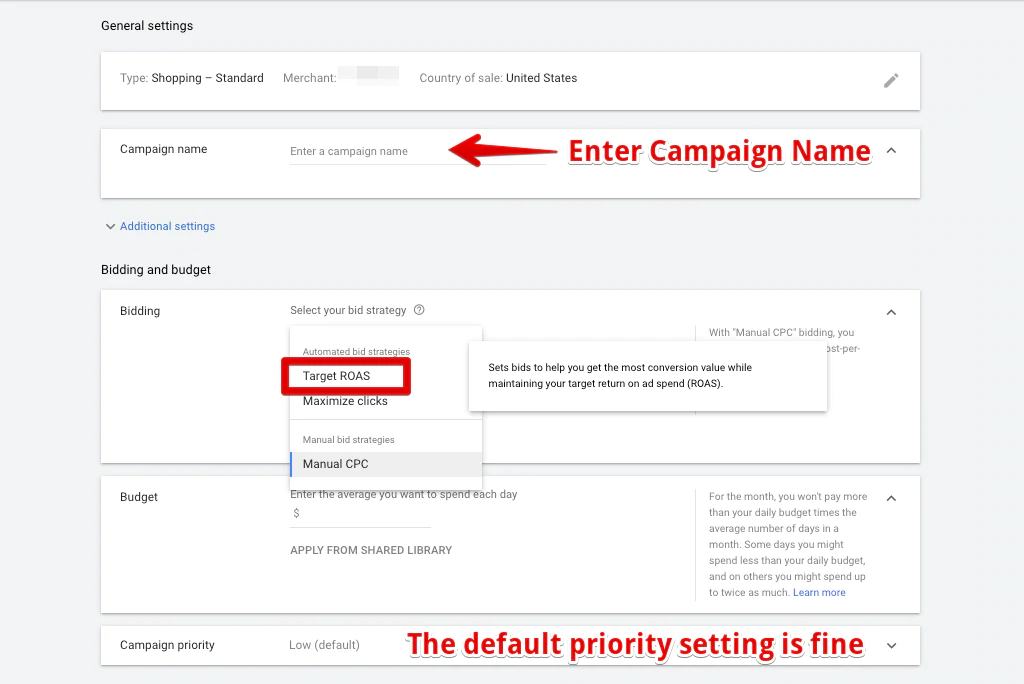Open the Learn more link
This screenshot has height=684, width=1024.
pos(819,593)
